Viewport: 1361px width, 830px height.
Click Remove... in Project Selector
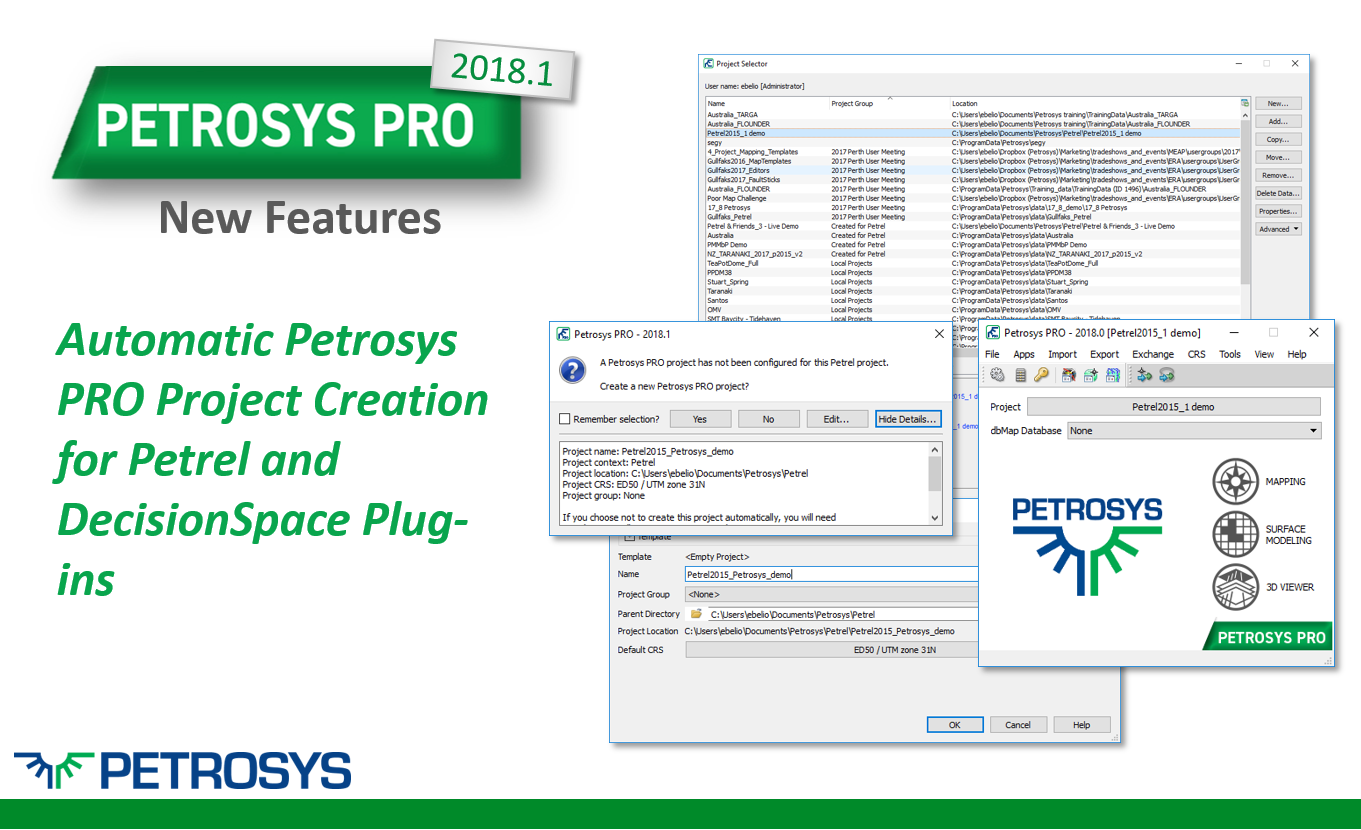(x=1278, y=175)
